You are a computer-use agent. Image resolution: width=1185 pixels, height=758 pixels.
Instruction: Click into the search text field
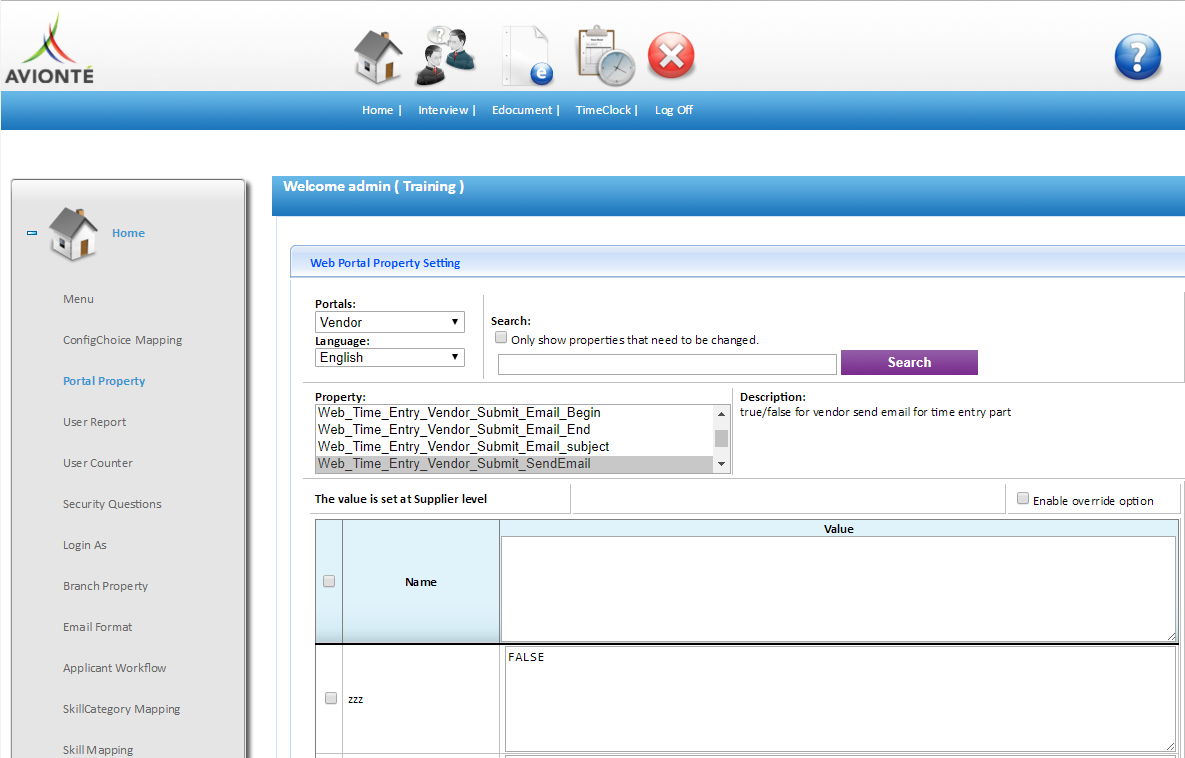click(x=667, y=364)
